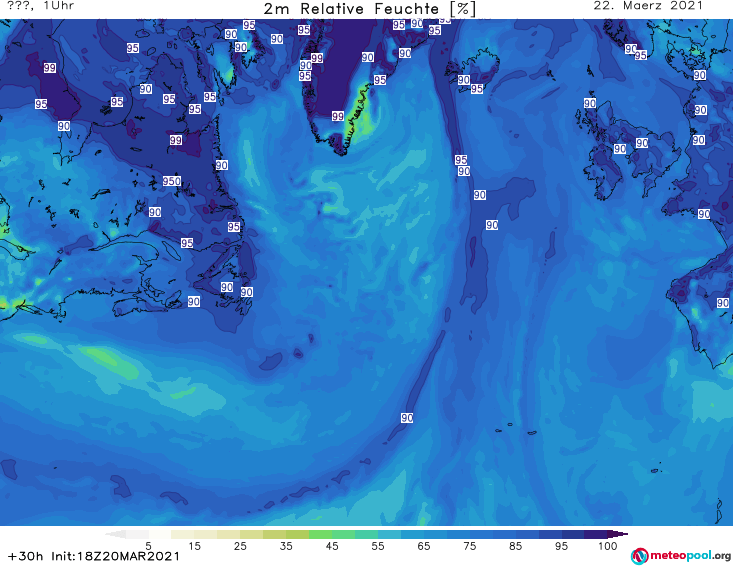The width and height of the screenshot is (733, 566).
Task: Click the '???, 1Uhr' time label
Action: (41, 6)
